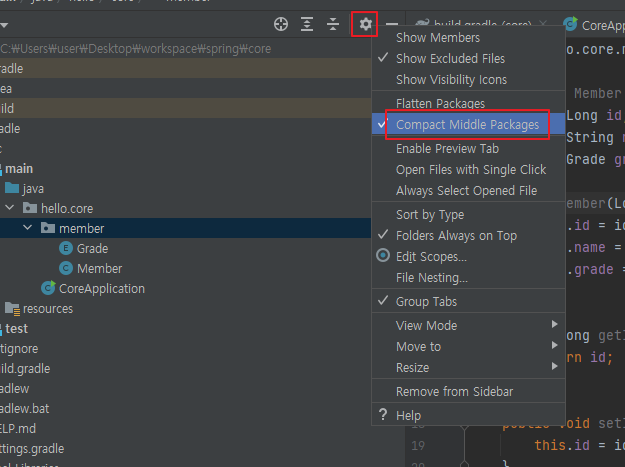Select the gradlew.bat file row
The width and height of the screenshot is (625, 467).
click(x=185, y=408)
